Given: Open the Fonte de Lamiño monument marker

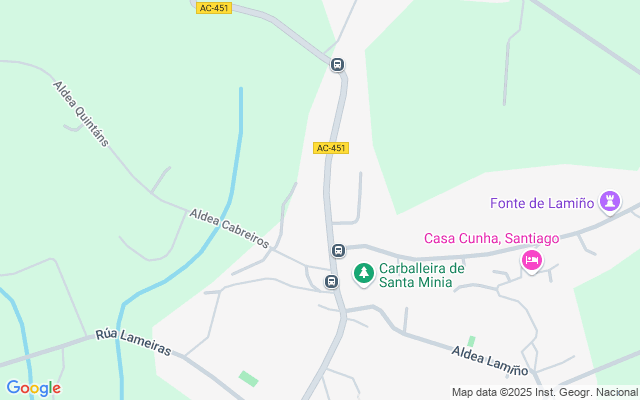Looking at the screenshot, I should tap(610, 202).
